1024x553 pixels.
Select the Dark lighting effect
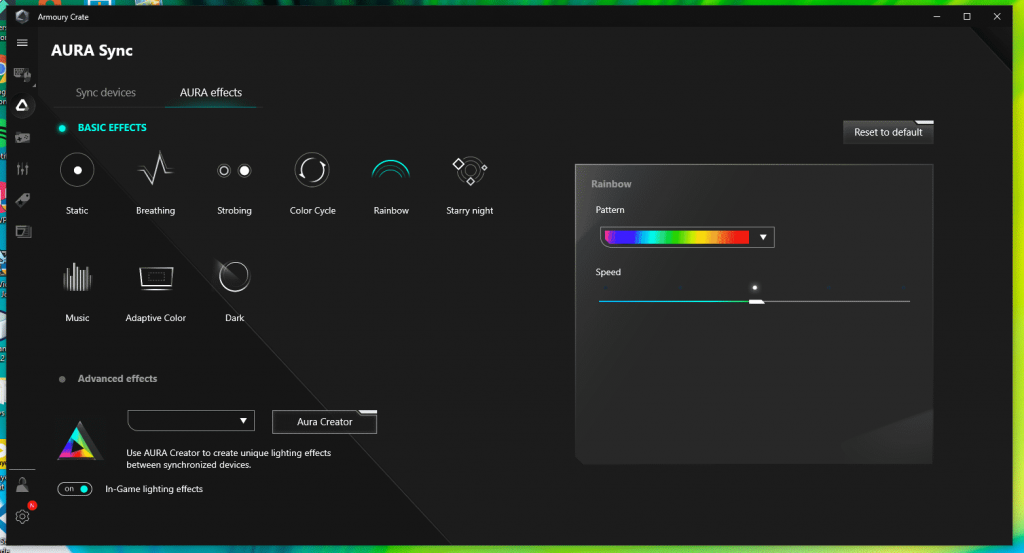(x=234, y=291)
